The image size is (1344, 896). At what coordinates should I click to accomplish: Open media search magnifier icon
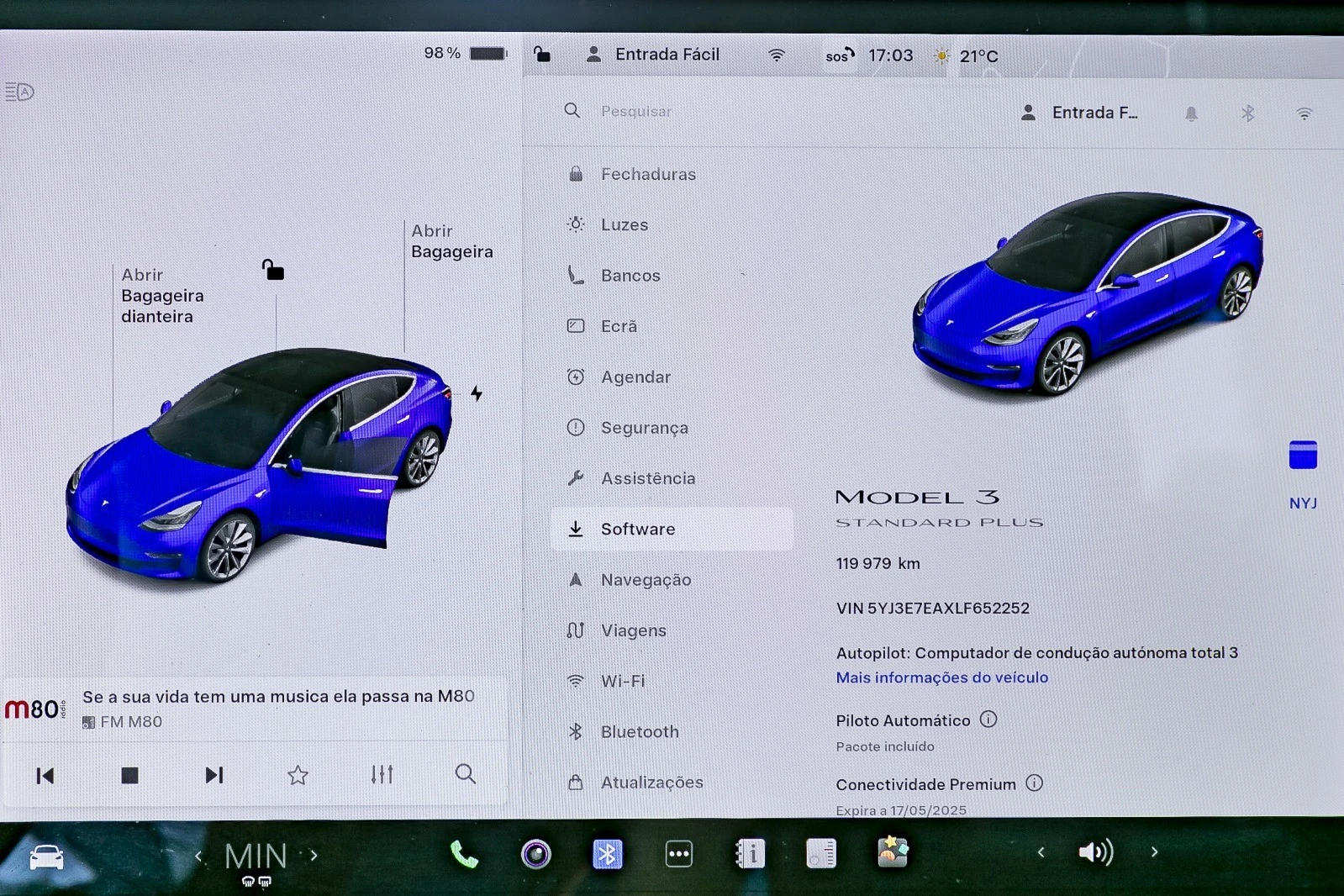(x=465, y=774)
